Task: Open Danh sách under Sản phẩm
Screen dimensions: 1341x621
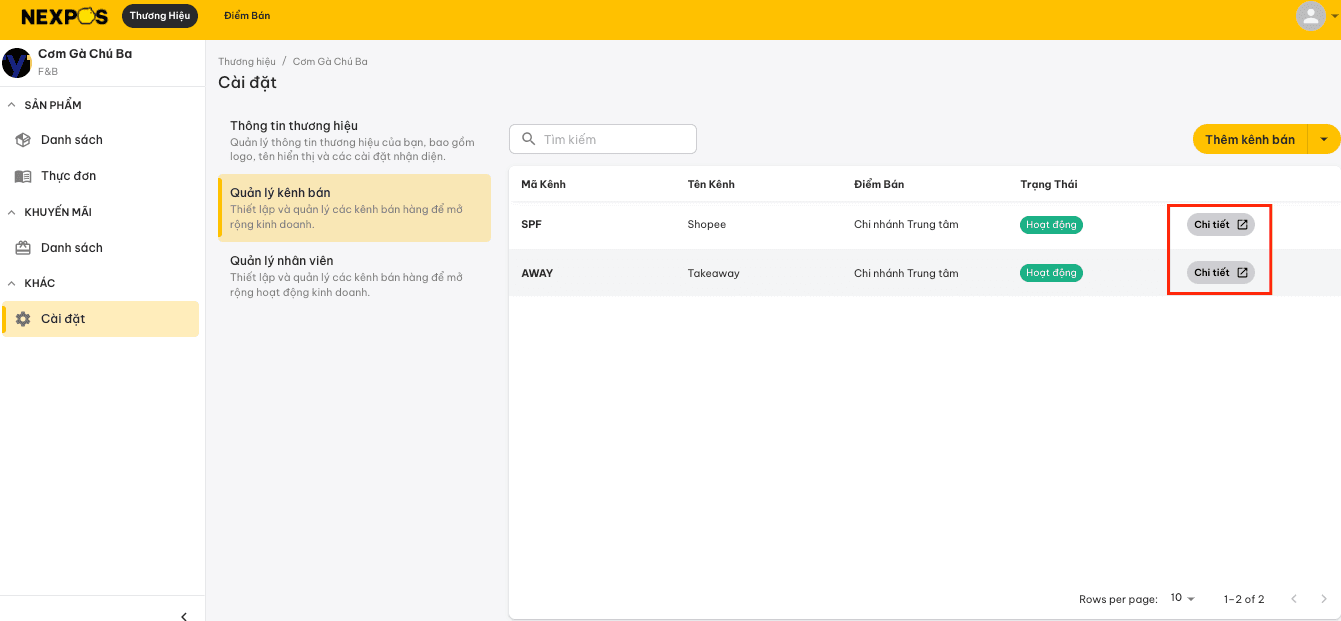Action: (x=100, y=140)
